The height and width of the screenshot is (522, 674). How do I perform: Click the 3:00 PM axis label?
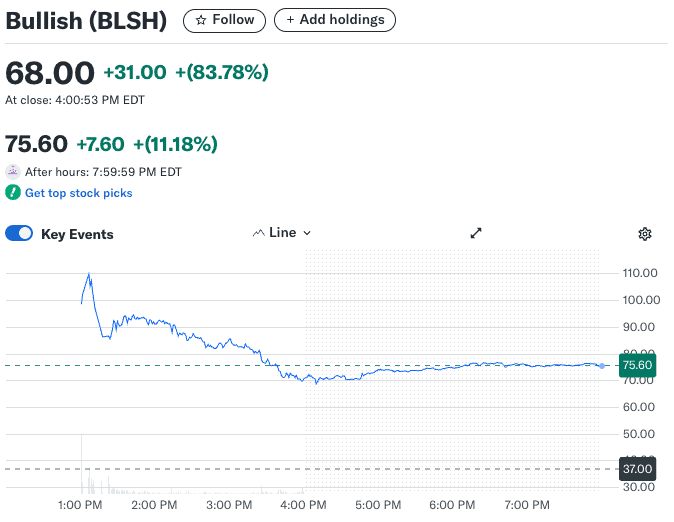click(x=229, y=505)
